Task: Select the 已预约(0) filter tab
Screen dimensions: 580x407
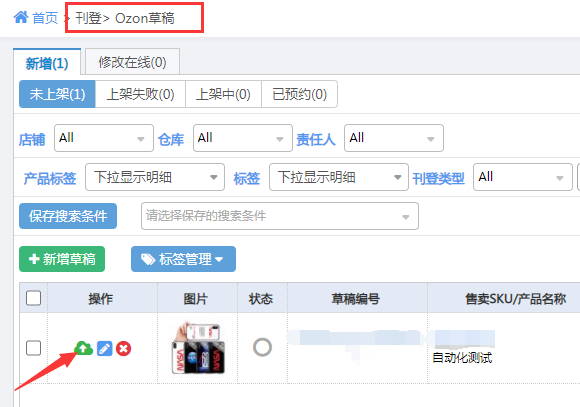Action: click(300, 94)
